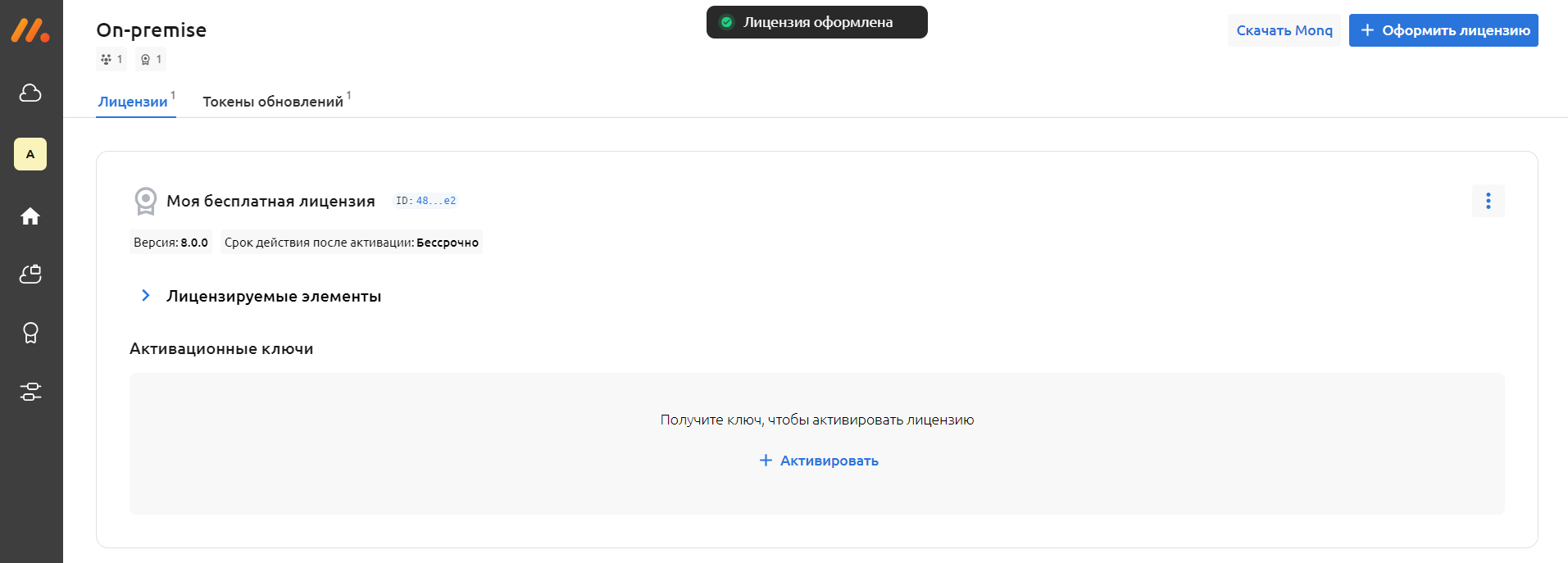Screen dimensions: 1568x563
Task: Click the Скачать Monq button
Action: click(1284, 30)
